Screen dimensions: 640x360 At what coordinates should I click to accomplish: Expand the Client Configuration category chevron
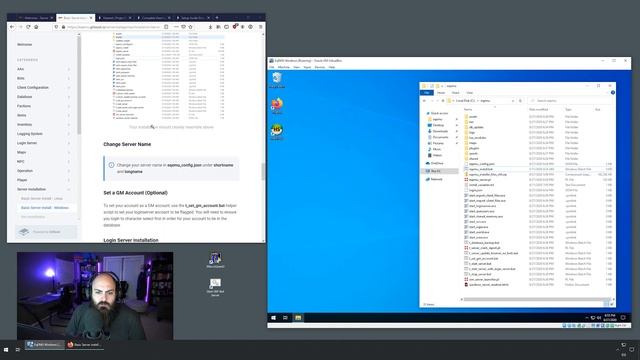(69, 88)
